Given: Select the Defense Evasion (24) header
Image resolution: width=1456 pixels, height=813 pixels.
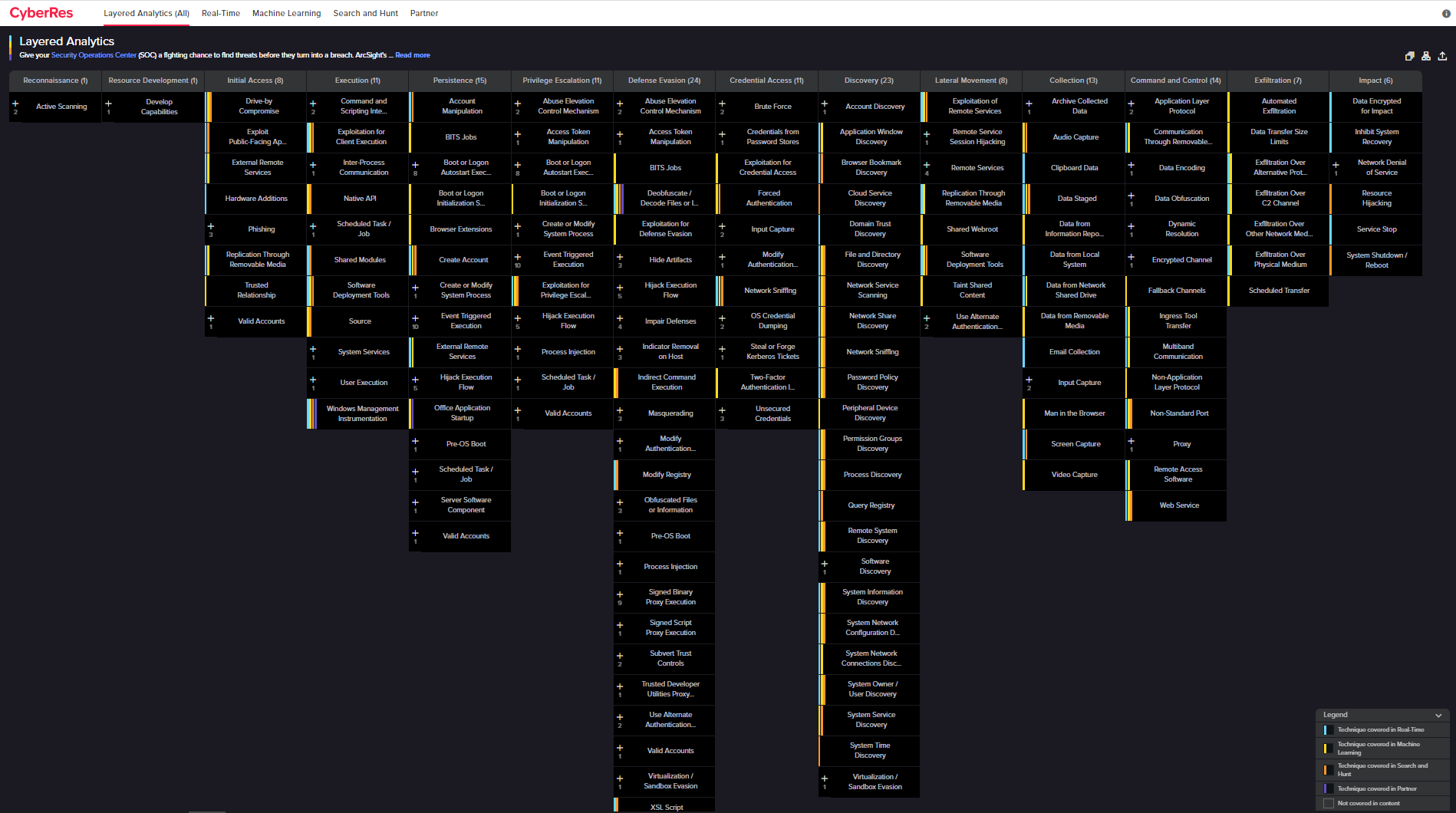Looking at the screenshot, I should pyautogui.click(x=664, y=81).
